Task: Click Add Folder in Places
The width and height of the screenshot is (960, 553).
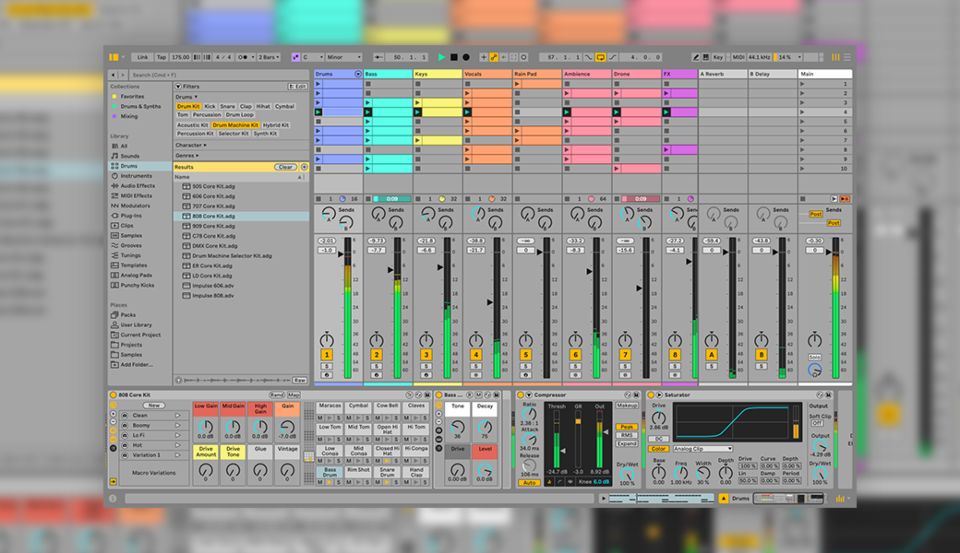Action: pyautogui.click(x=134, y=364)
